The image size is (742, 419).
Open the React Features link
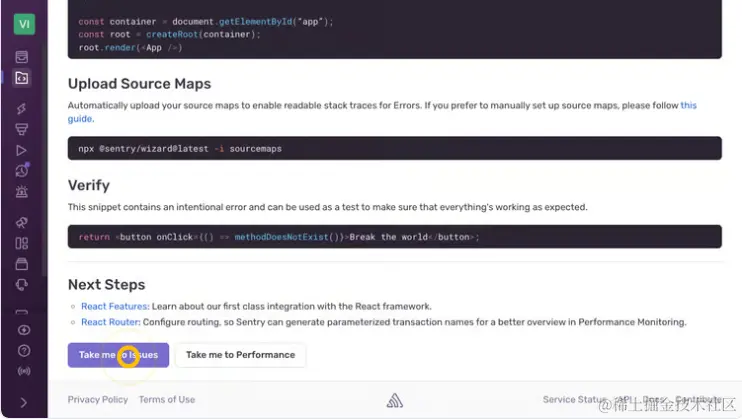click(115, 306)
